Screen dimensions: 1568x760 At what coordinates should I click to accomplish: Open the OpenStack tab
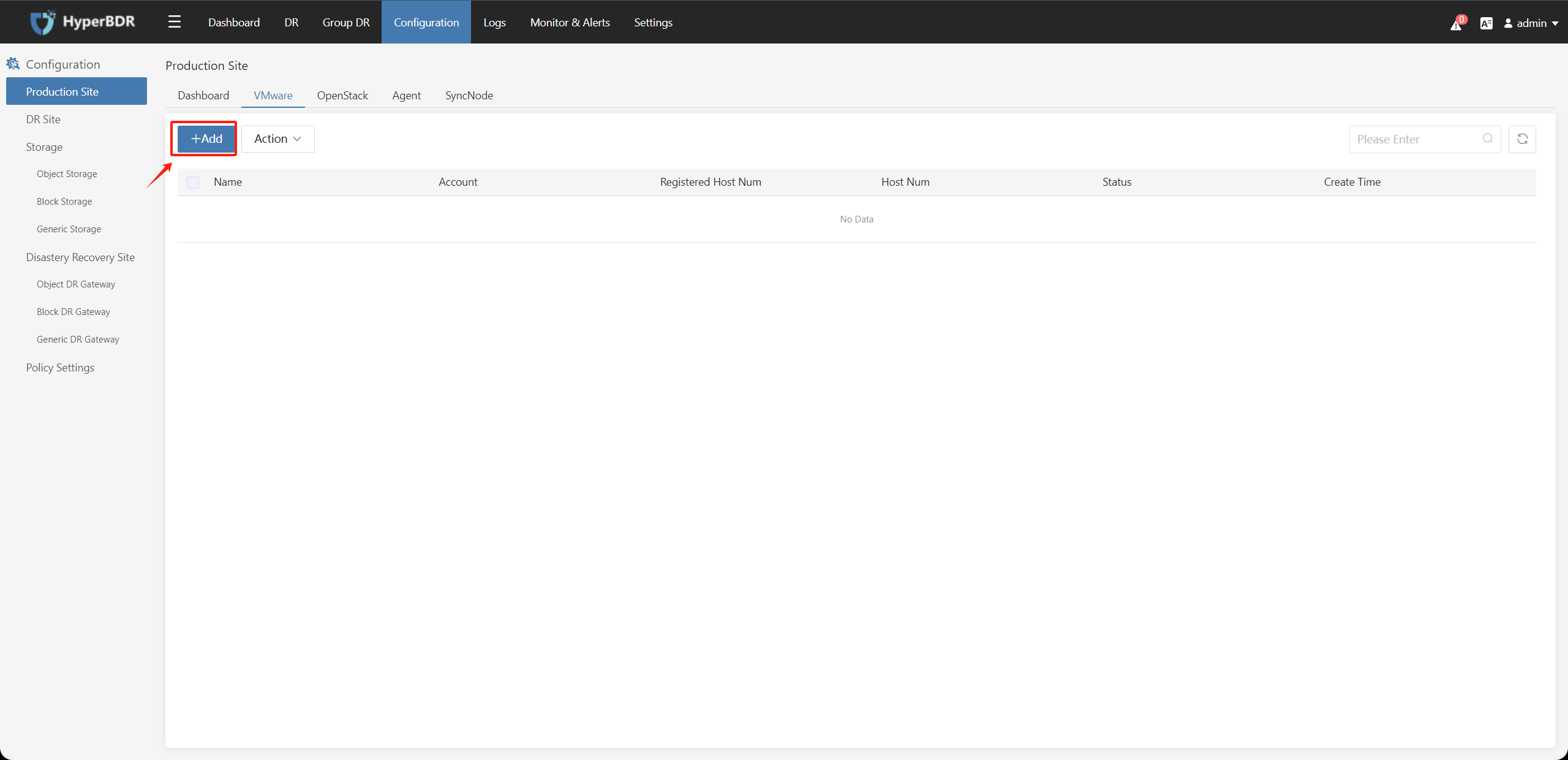click(343, 95)
